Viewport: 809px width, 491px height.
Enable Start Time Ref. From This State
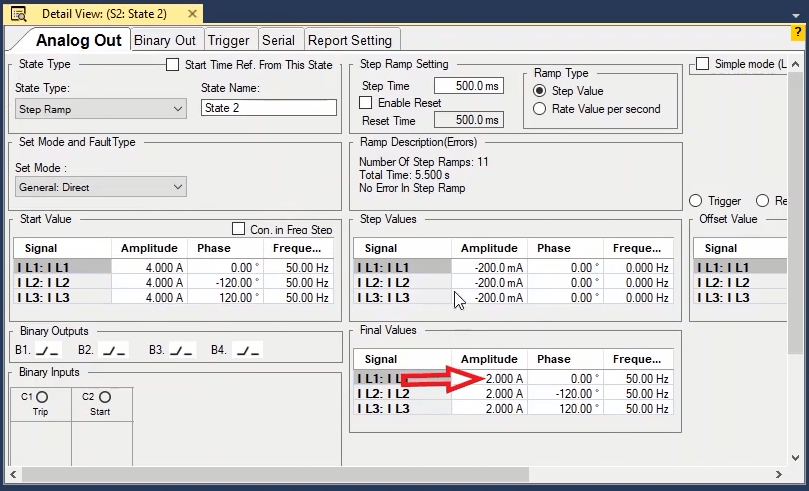click(x=172, y=65)
